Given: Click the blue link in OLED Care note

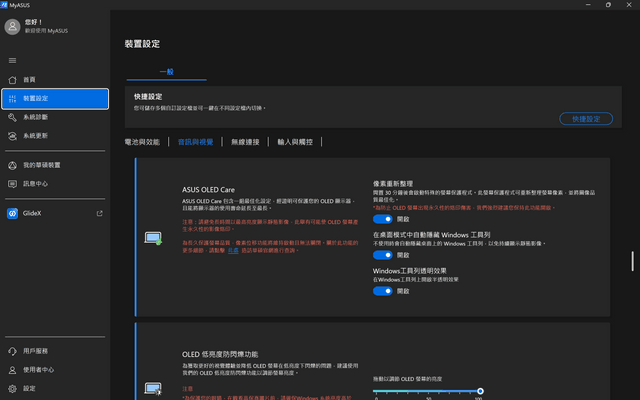Looking at the screenshot, I should pyautogui.click(x=233, y=250).
